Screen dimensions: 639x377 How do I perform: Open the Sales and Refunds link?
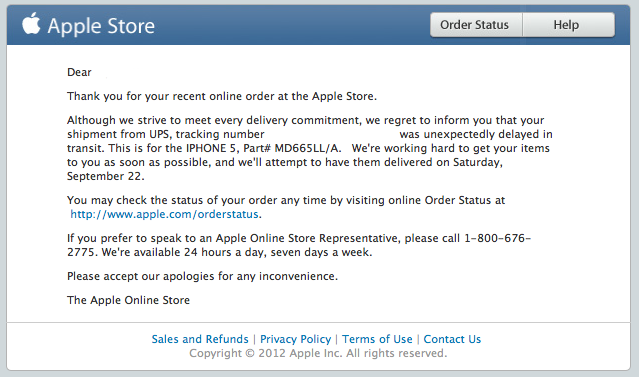pos(200,339)
